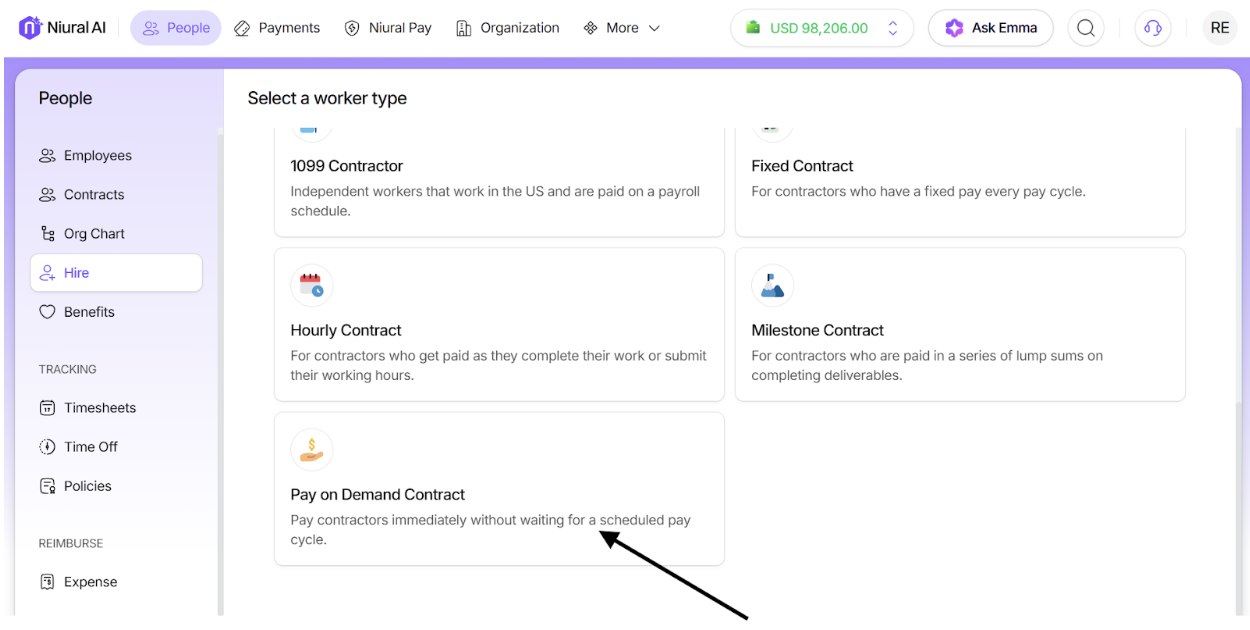Click the Time Off clock icon
This screenshot has height=630, width=1250.
[x=47, y=447]
